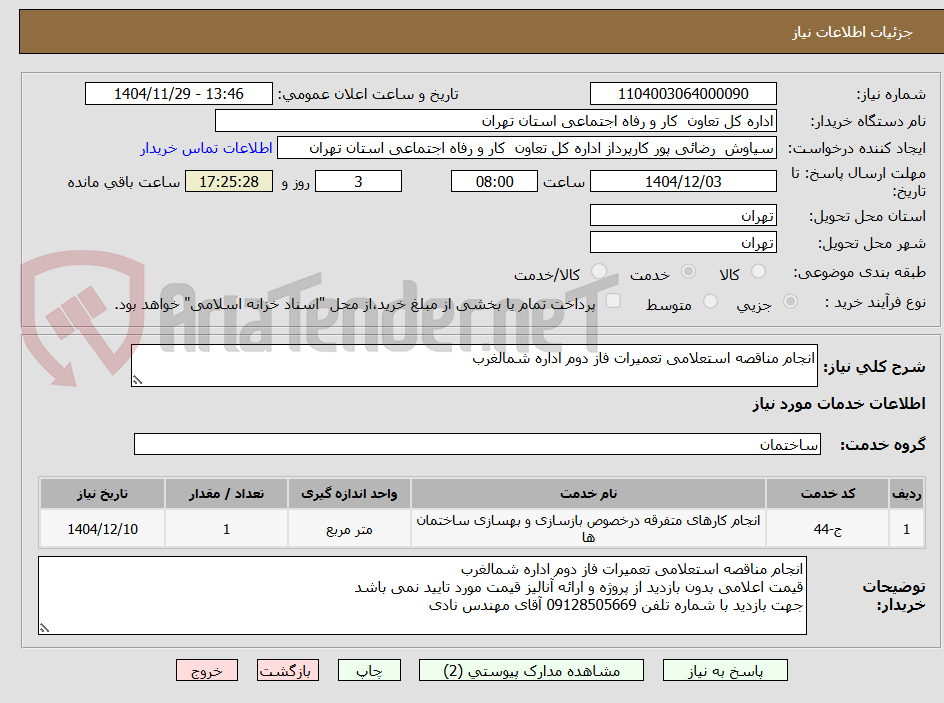Click the remaining time field 17:25:28

click(x=229, y=181)
